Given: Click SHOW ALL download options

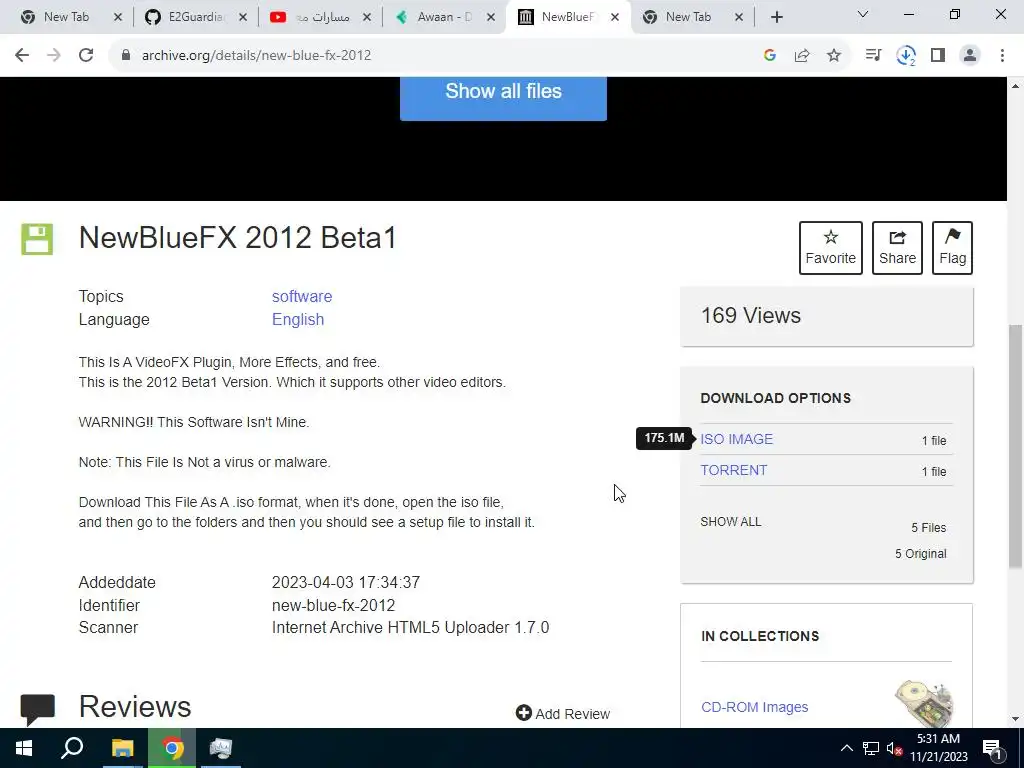Looking at the screenshot, I should [731, 522].
